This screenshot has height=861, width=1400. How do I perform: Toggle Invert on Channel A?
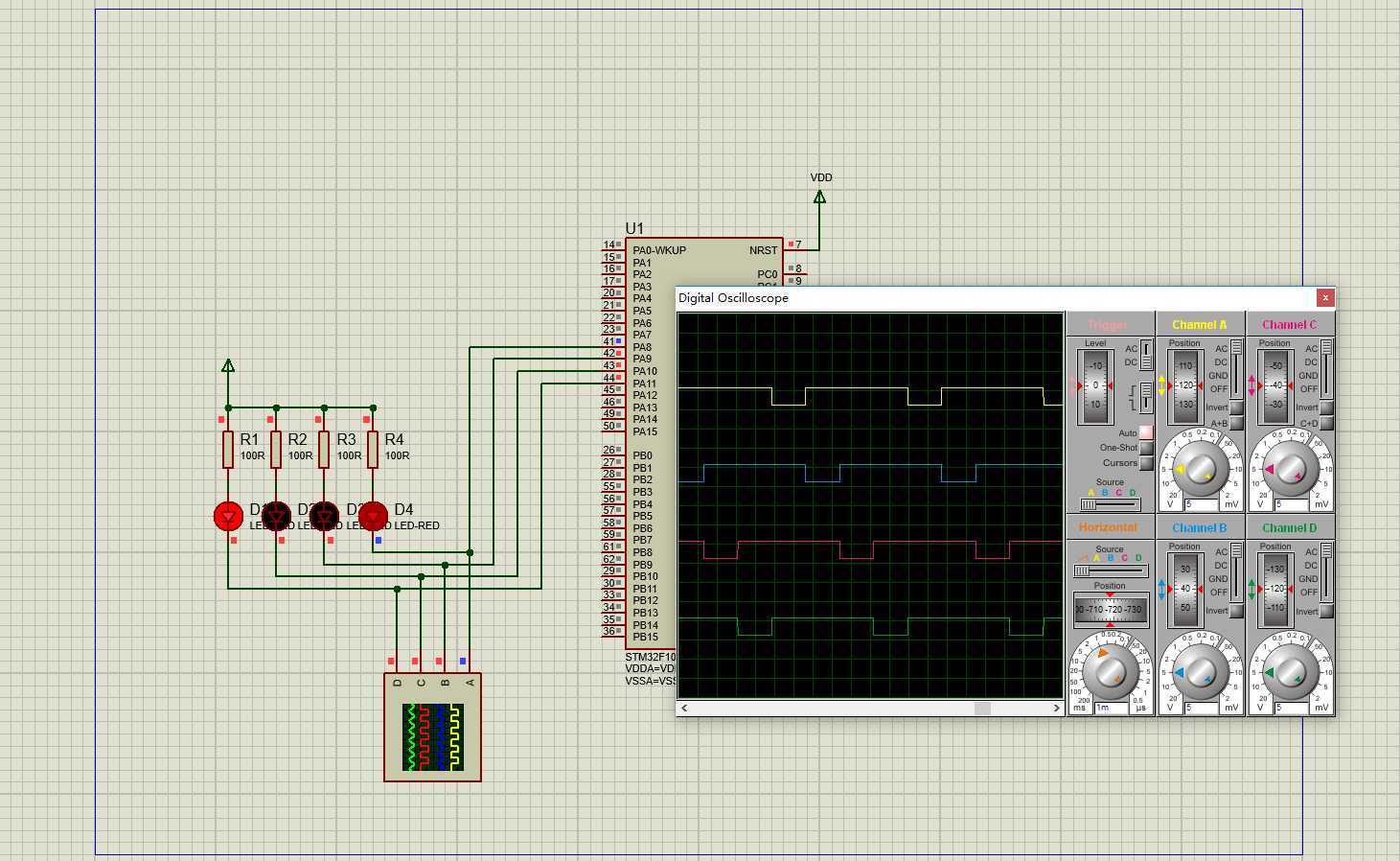(1237, 407)
